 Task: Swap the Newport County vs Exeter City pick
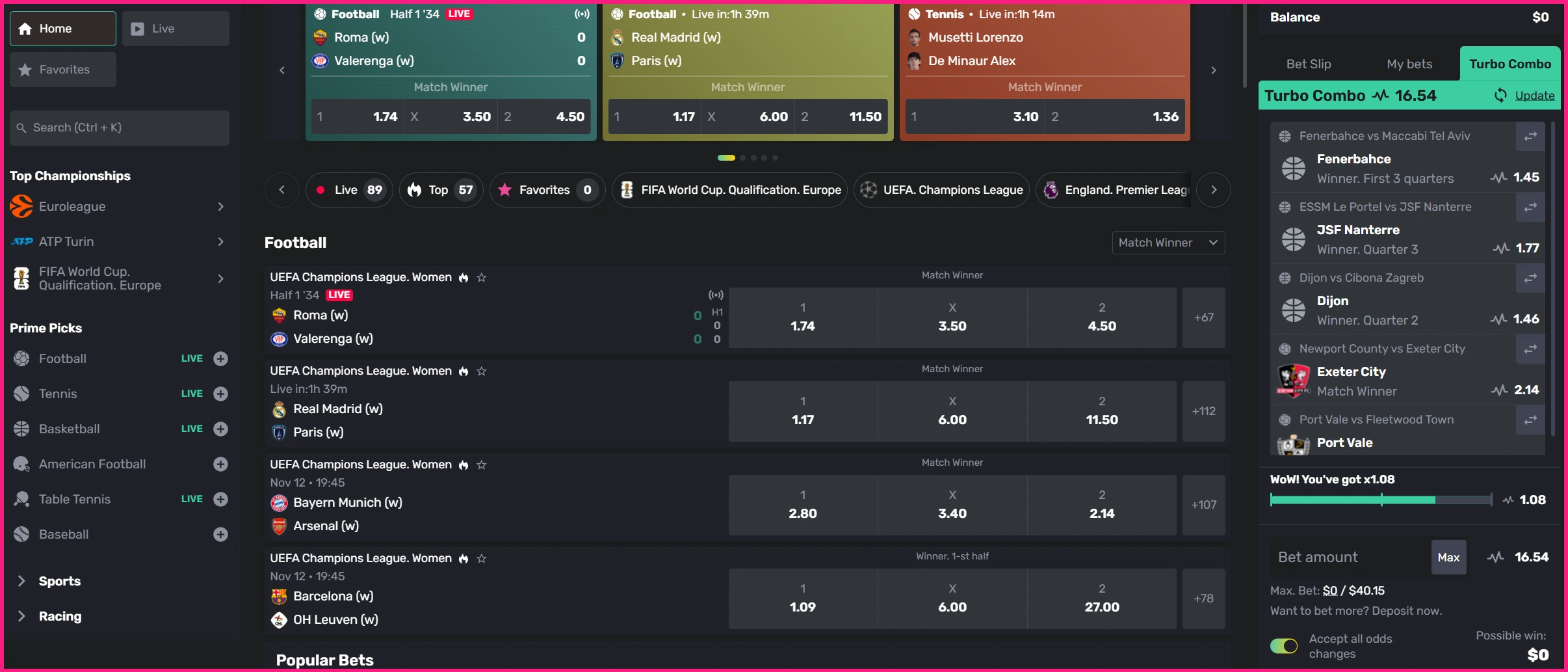tap(1530, 349)
